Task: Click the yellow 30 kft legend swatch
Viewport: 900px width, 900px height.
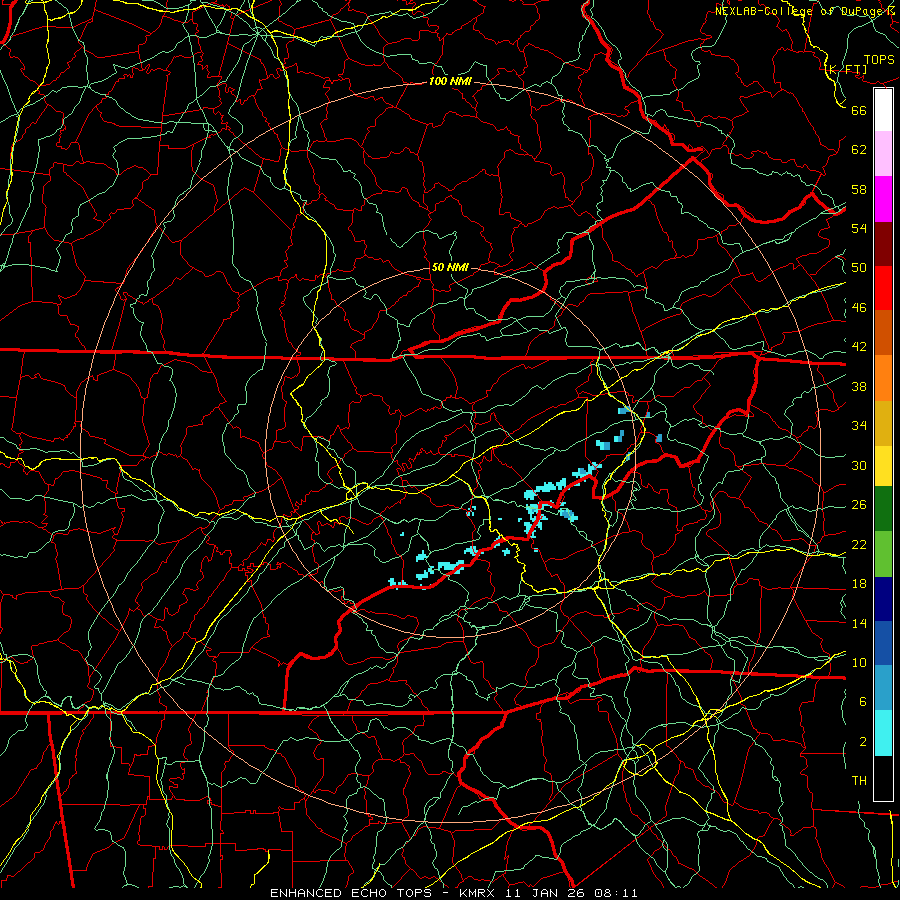Action: pos(883,466)
